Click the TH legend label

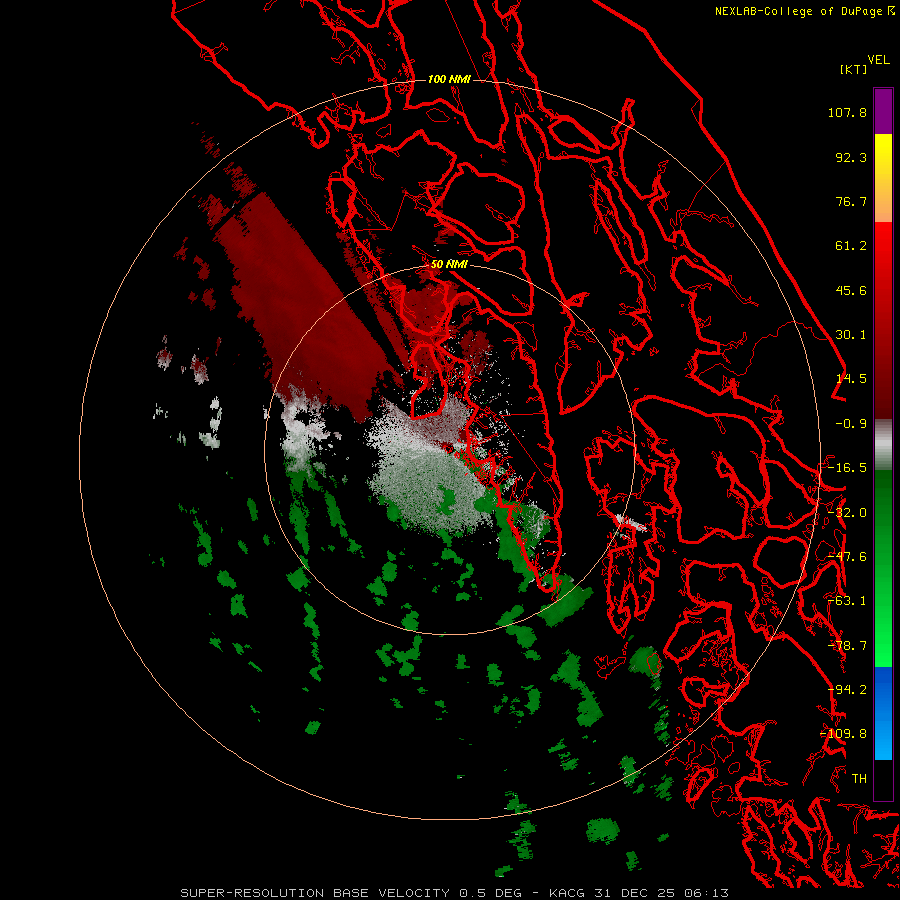(x=859, y=779)
